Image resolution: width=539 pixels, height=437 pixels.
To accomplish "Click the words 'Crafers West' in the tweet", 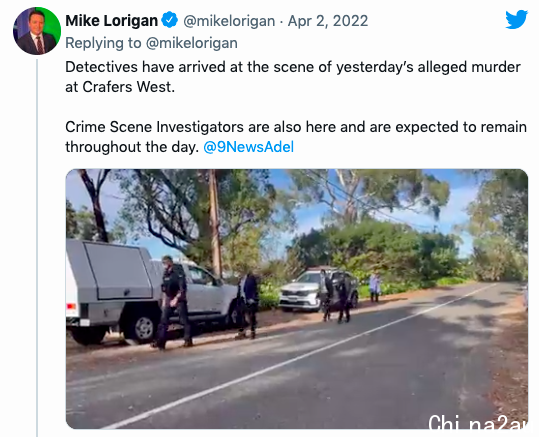I will (127, 87).
